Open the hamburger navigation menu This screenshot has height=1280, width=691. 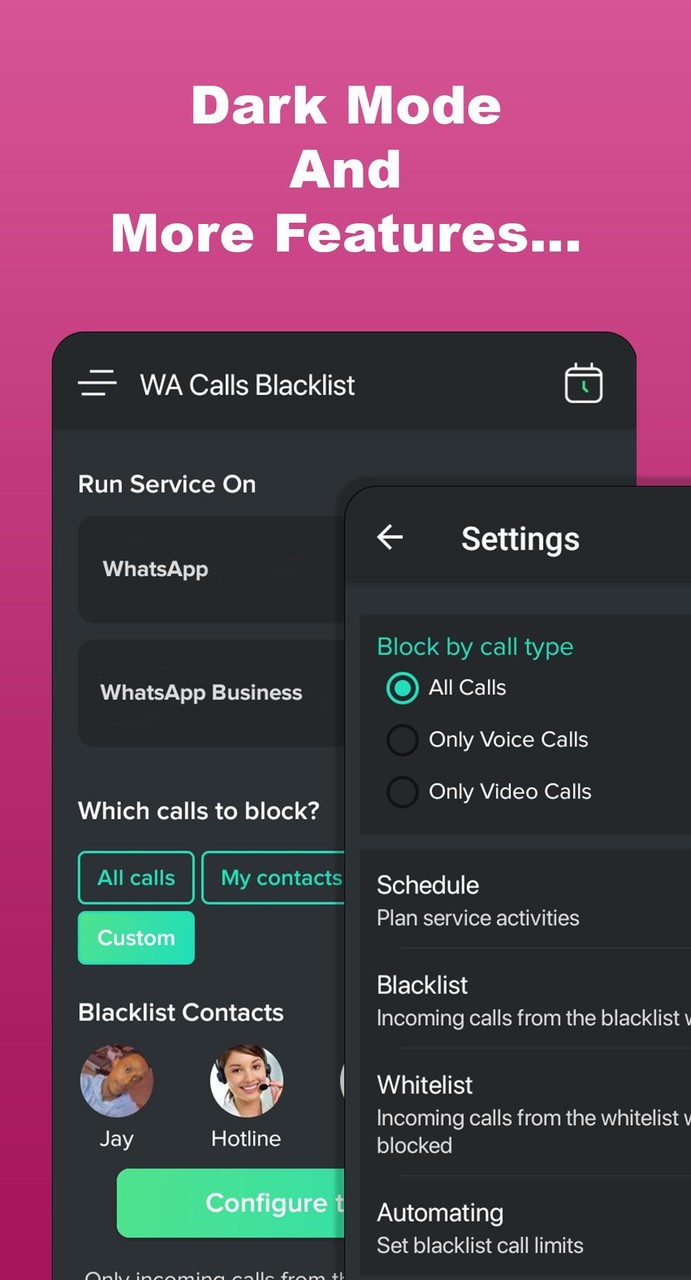(97, 383)
